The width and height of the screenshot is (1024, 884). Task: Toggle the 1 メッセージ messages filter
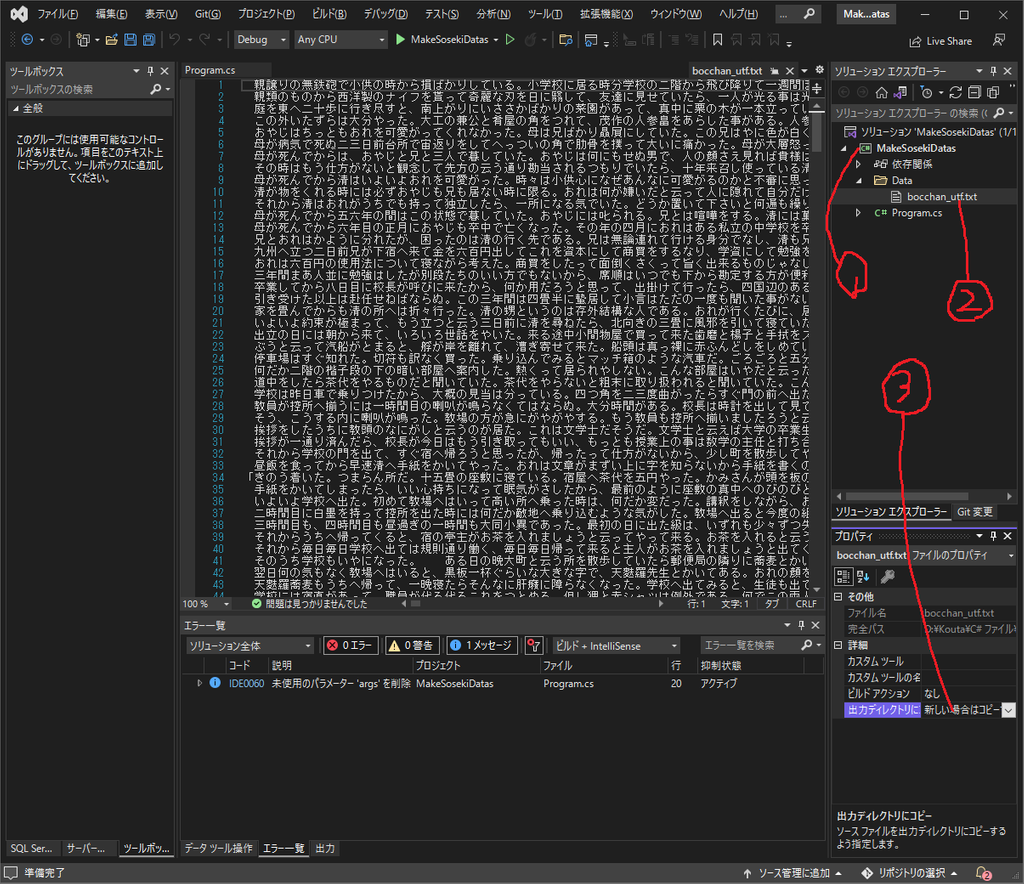coord(481,646)
